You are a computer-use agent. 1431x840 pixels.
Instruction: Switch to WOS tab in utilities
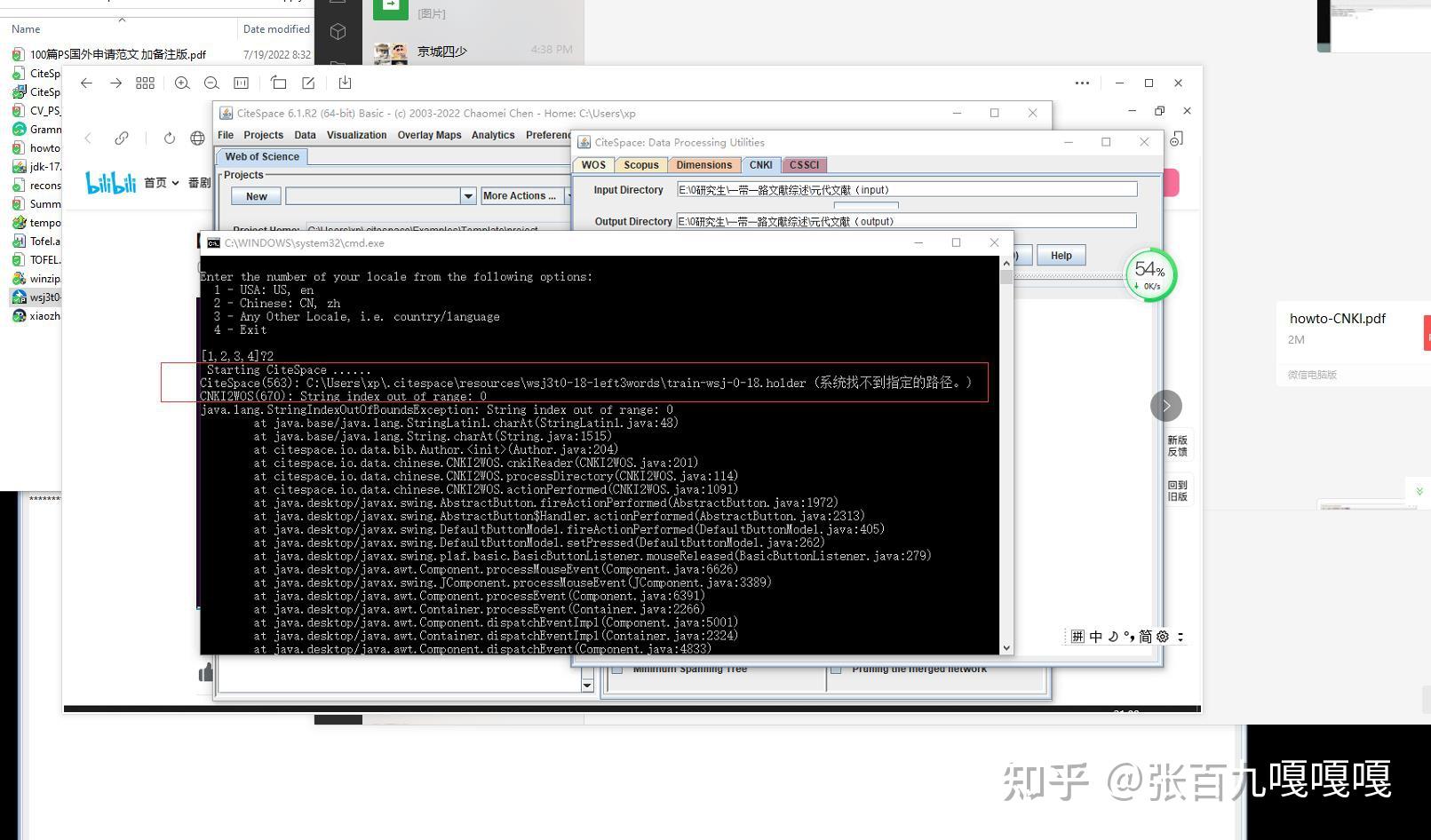593,165
